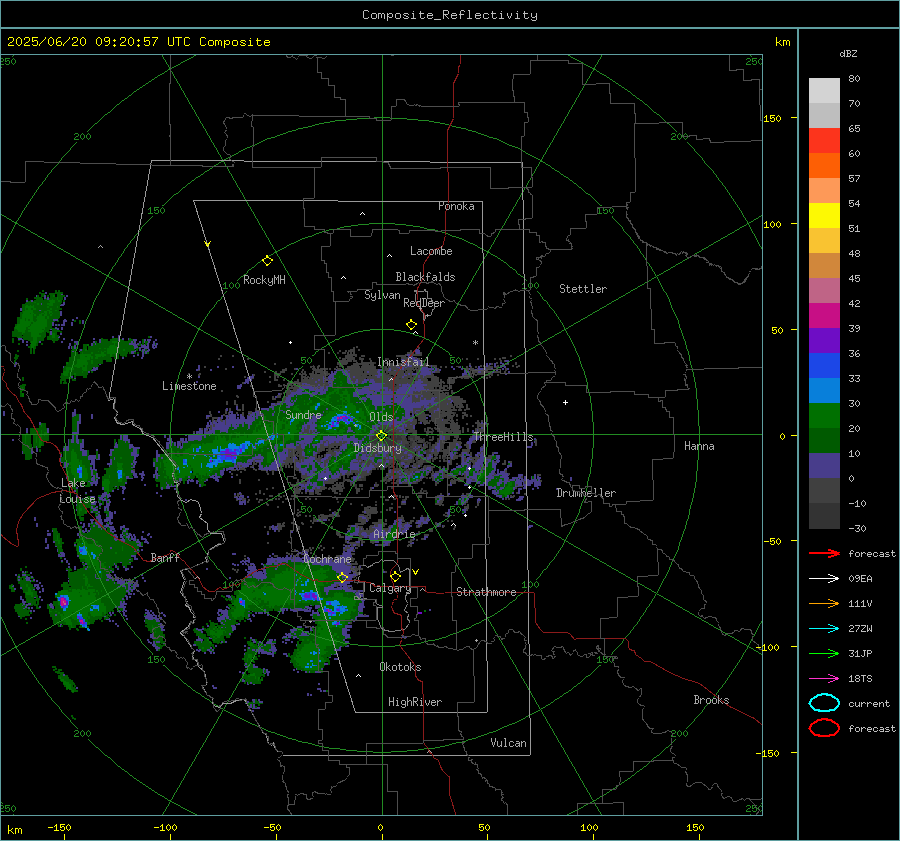
Task: Click the Olds label on map
Action: click(381, 417)
